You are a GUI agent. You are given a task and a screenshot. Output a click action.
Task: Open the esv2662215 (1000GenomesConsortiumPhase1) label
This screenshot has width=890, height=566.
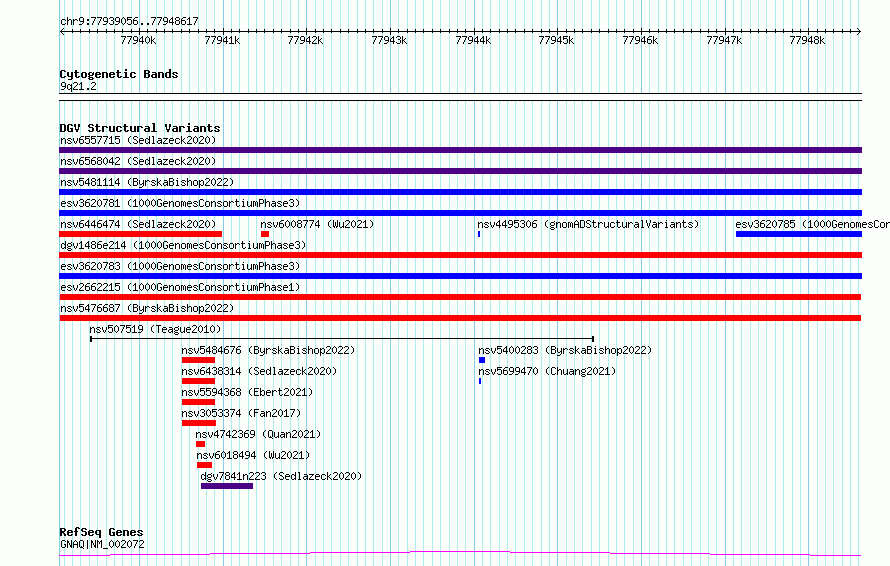pyautogui.click(x=180, y=287)
